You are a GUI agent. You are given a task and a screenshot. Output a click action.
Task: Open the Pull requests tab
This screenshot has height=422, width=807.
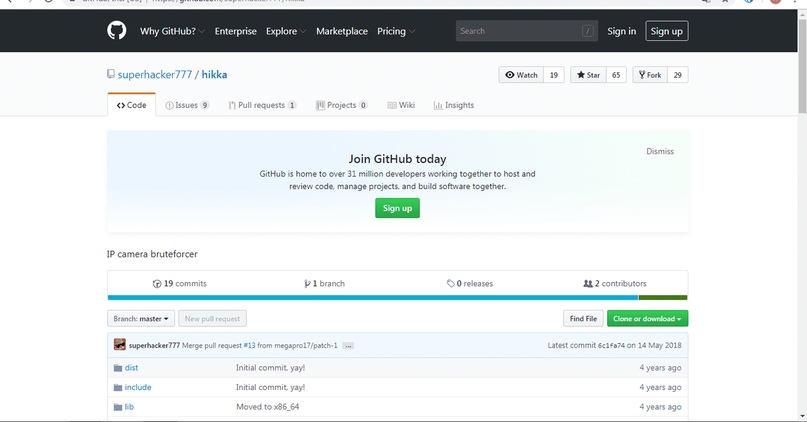tap(262, 105)
